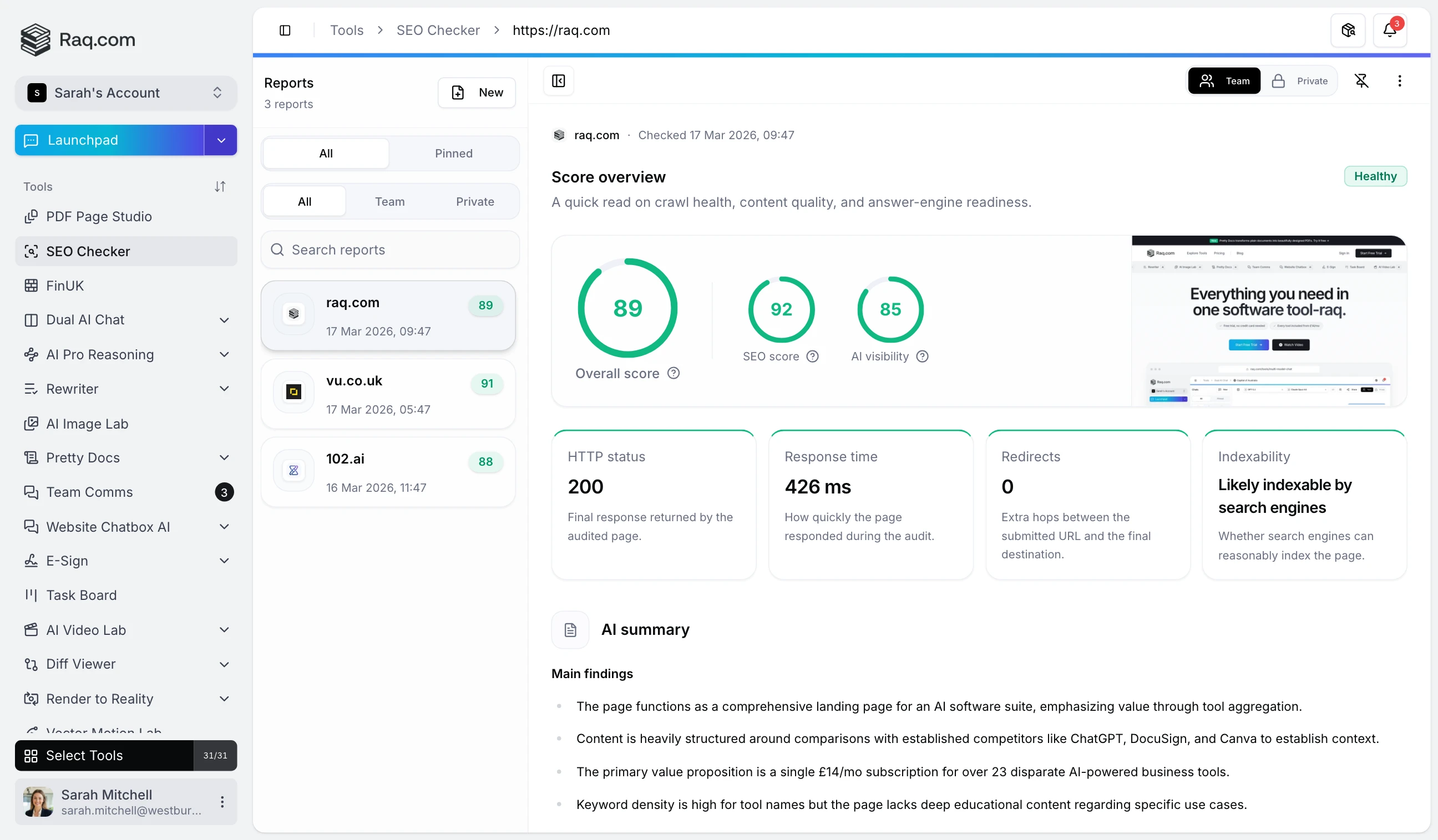Click the notifications bell
This screenshot has height=840, width=1438.
click(x=1391, y=29)
